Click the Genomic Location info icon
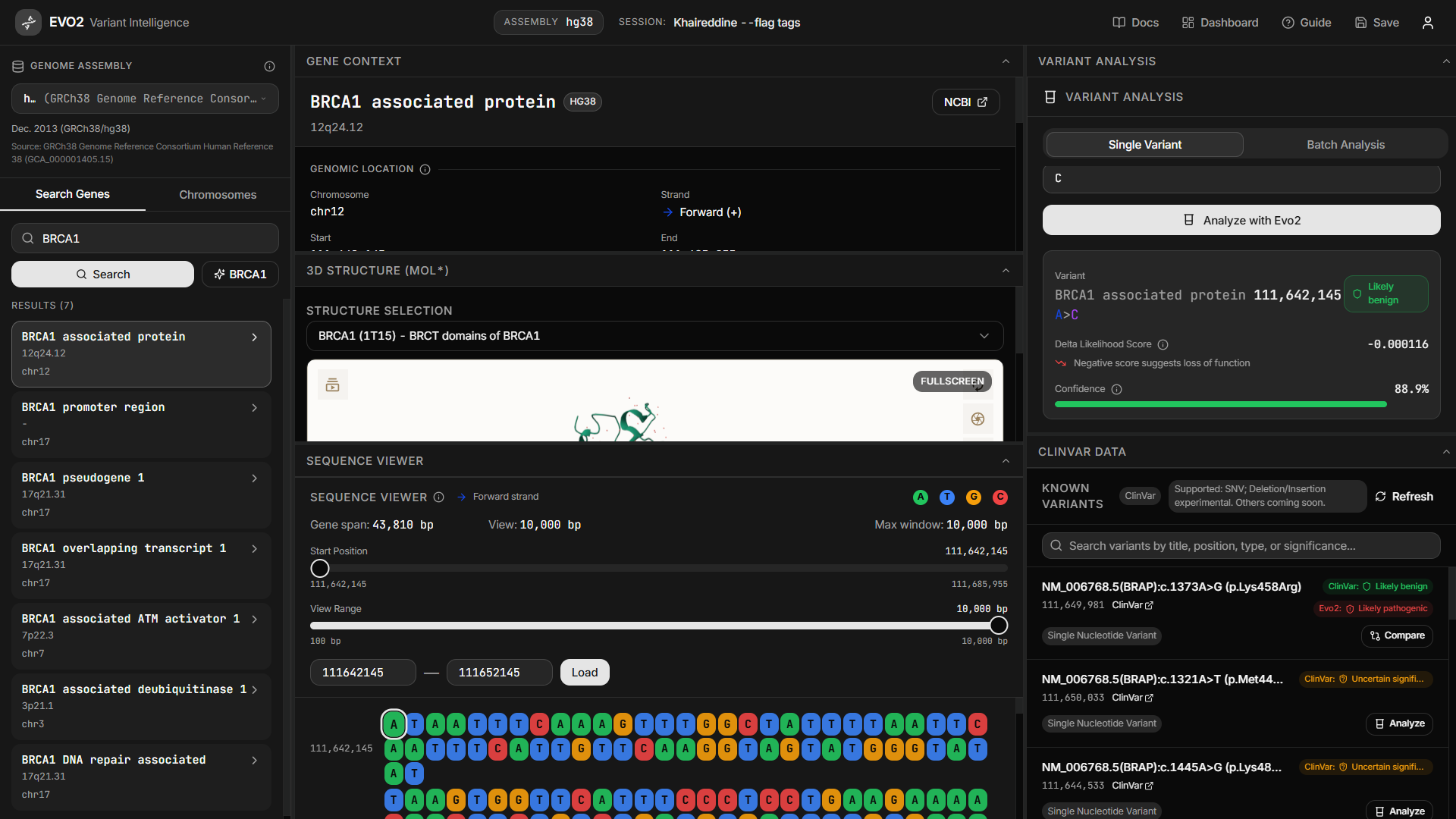The image size is (1456, 819). [x=425, y=169]
